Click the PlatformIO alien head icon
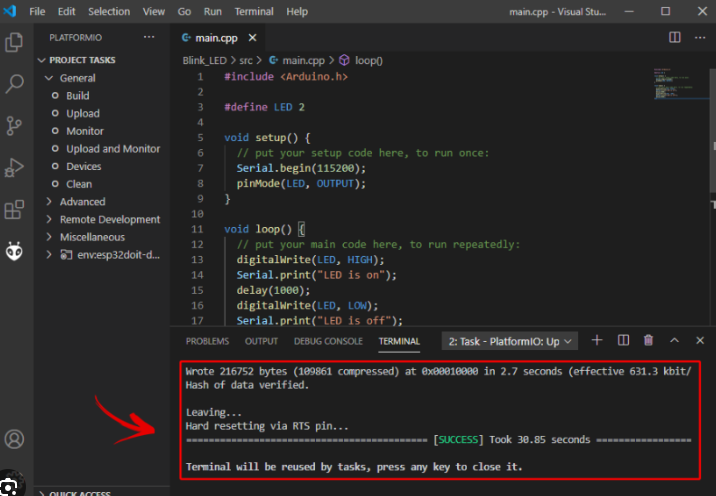Screen dimensions: 716x496 tap(15, 252)
